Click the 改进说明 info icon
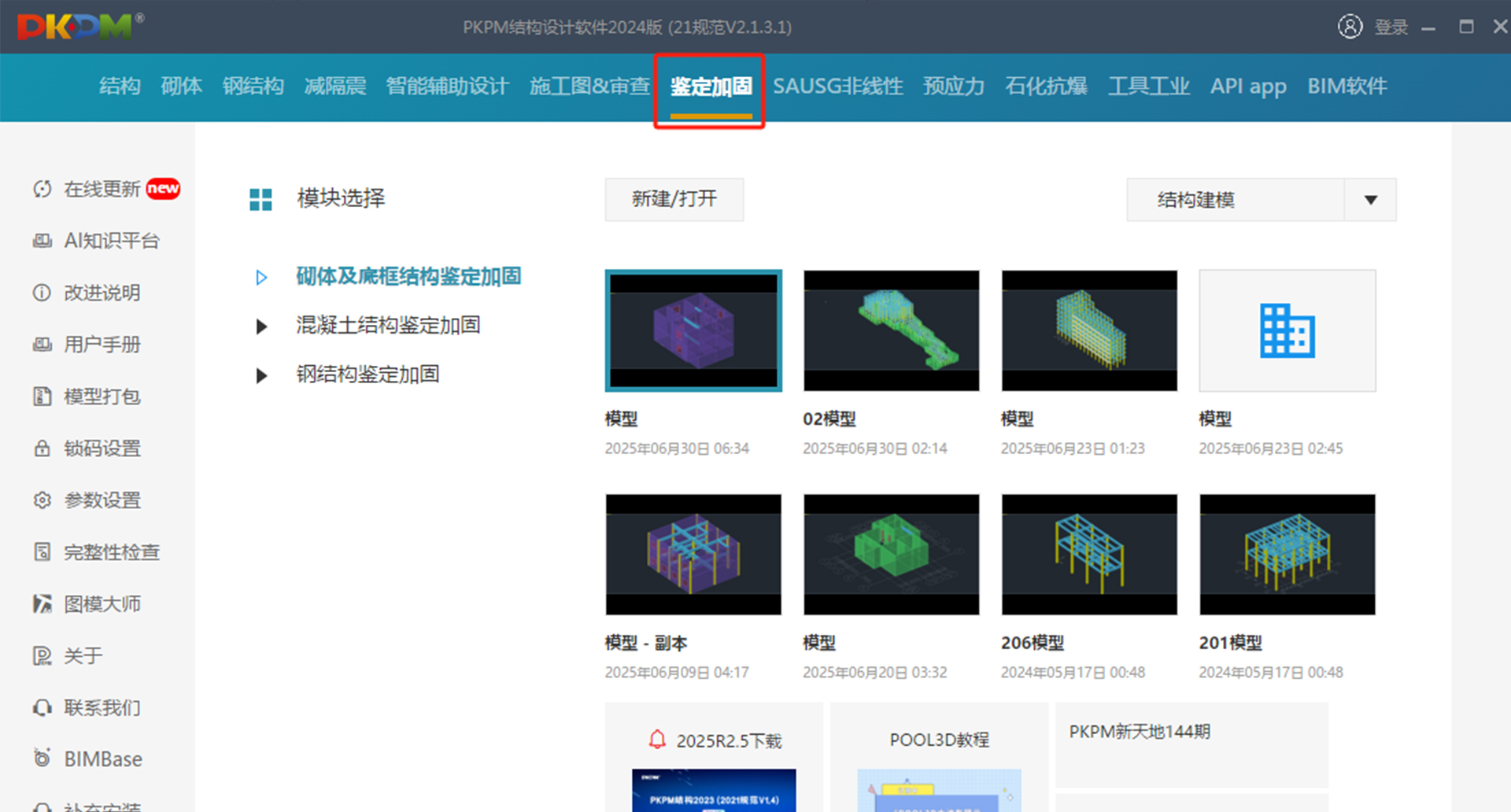The image size is (1511, 812). (x=42, y=293)
